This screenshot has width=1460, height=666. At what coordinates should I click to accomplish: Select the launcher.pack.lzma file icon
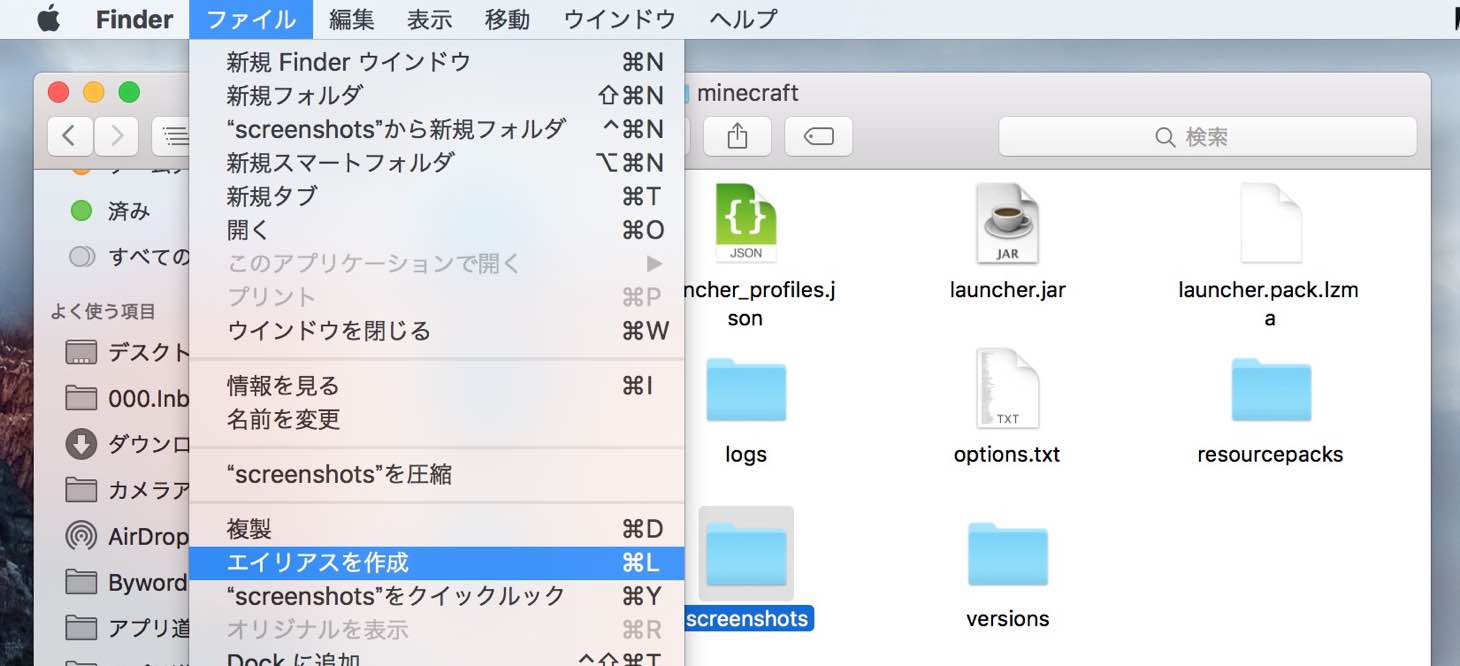(x=1270, y=223)
